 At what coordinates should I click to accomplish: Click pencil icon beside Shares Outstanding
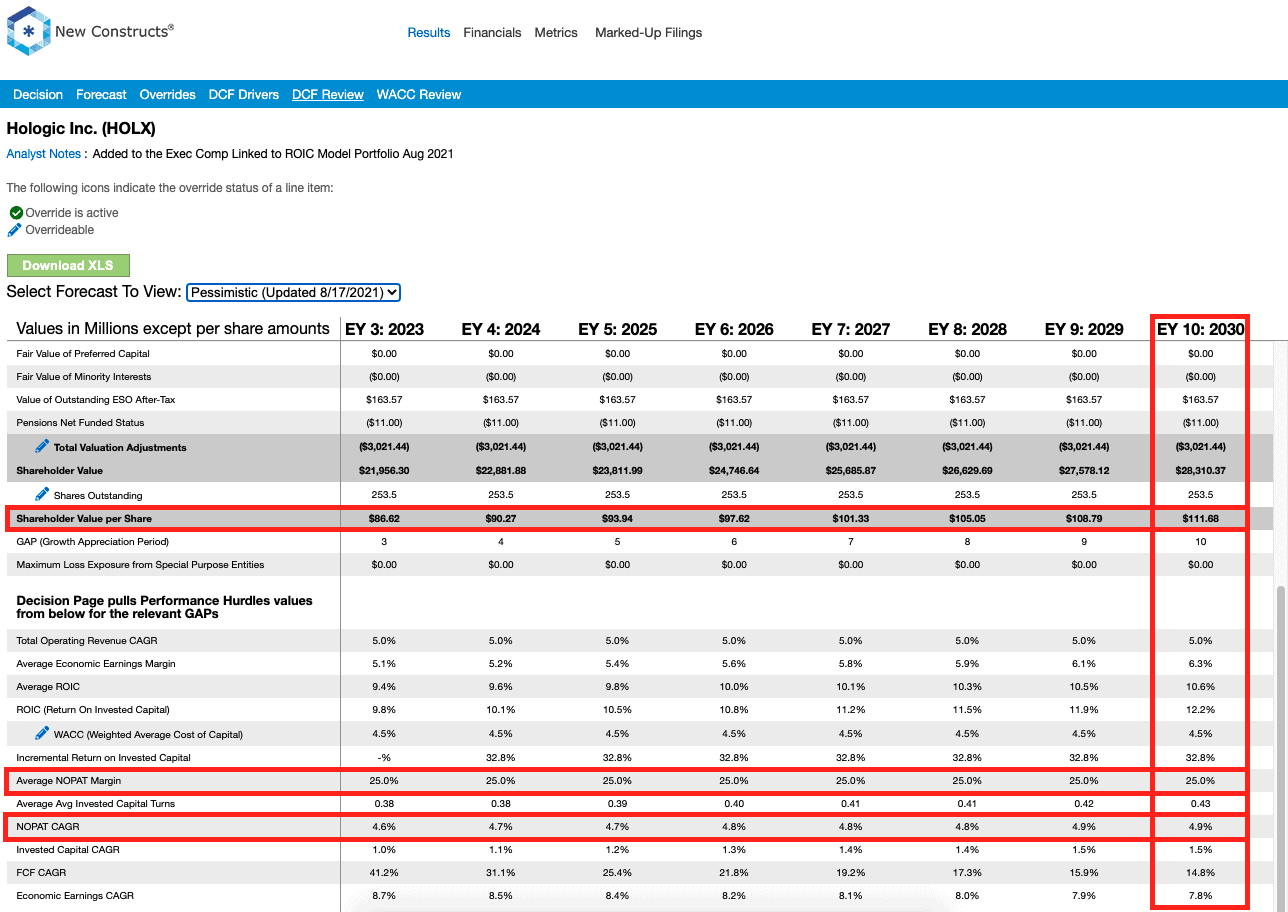(42, 494)
